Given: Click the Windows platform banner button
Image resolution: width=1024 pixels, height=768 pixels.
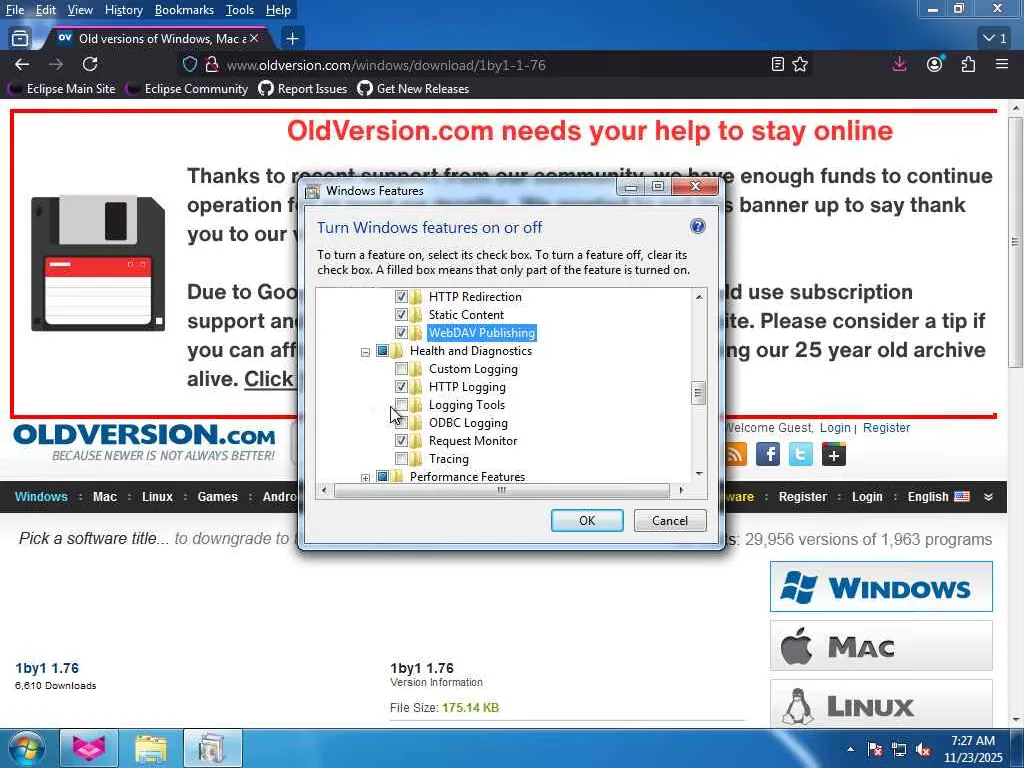Looking at the screenshot, I should [x=881, y=586].
